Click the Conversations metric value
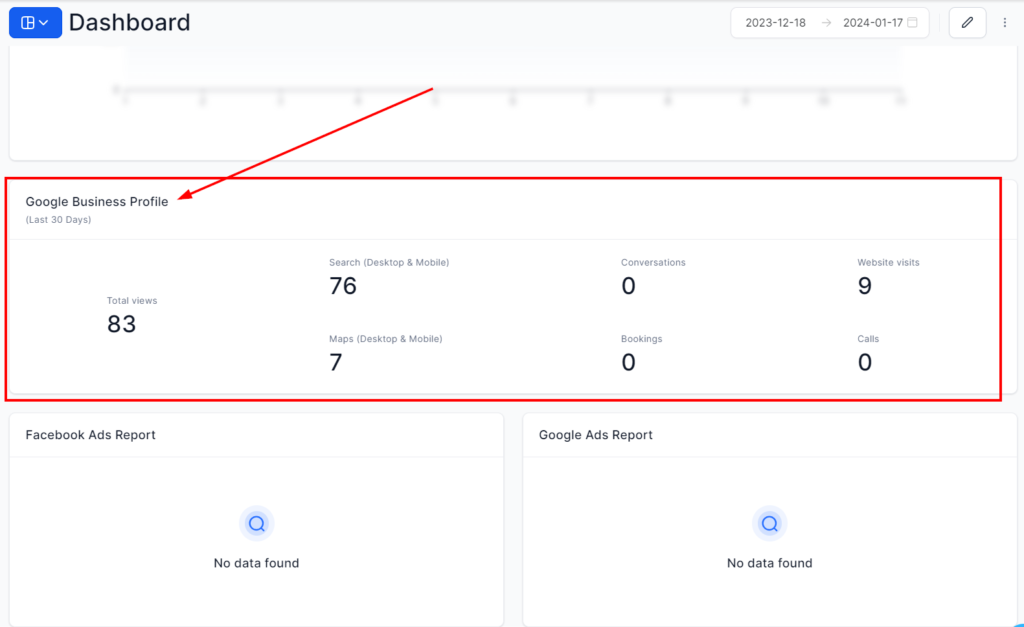This screenshot has width=1024, height=627. (x=628, y=286)
